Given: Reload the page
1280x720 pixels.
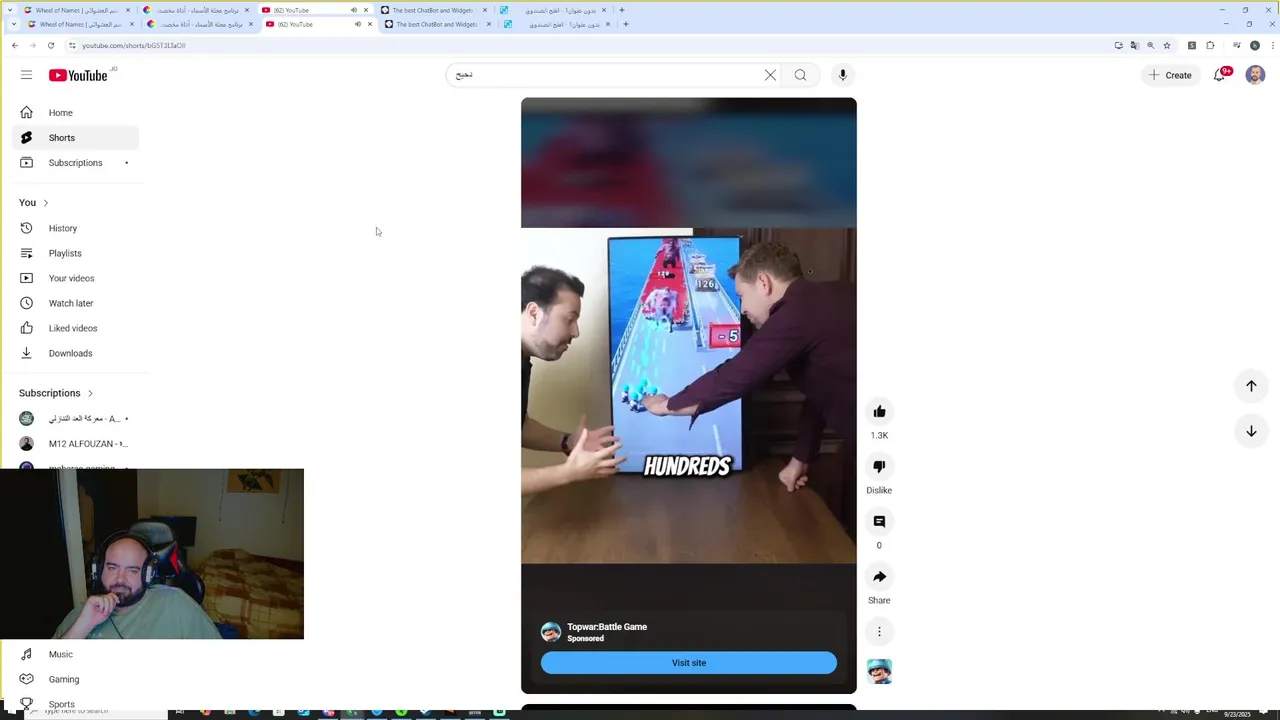Looking at the screenshot, I should 51,45.
